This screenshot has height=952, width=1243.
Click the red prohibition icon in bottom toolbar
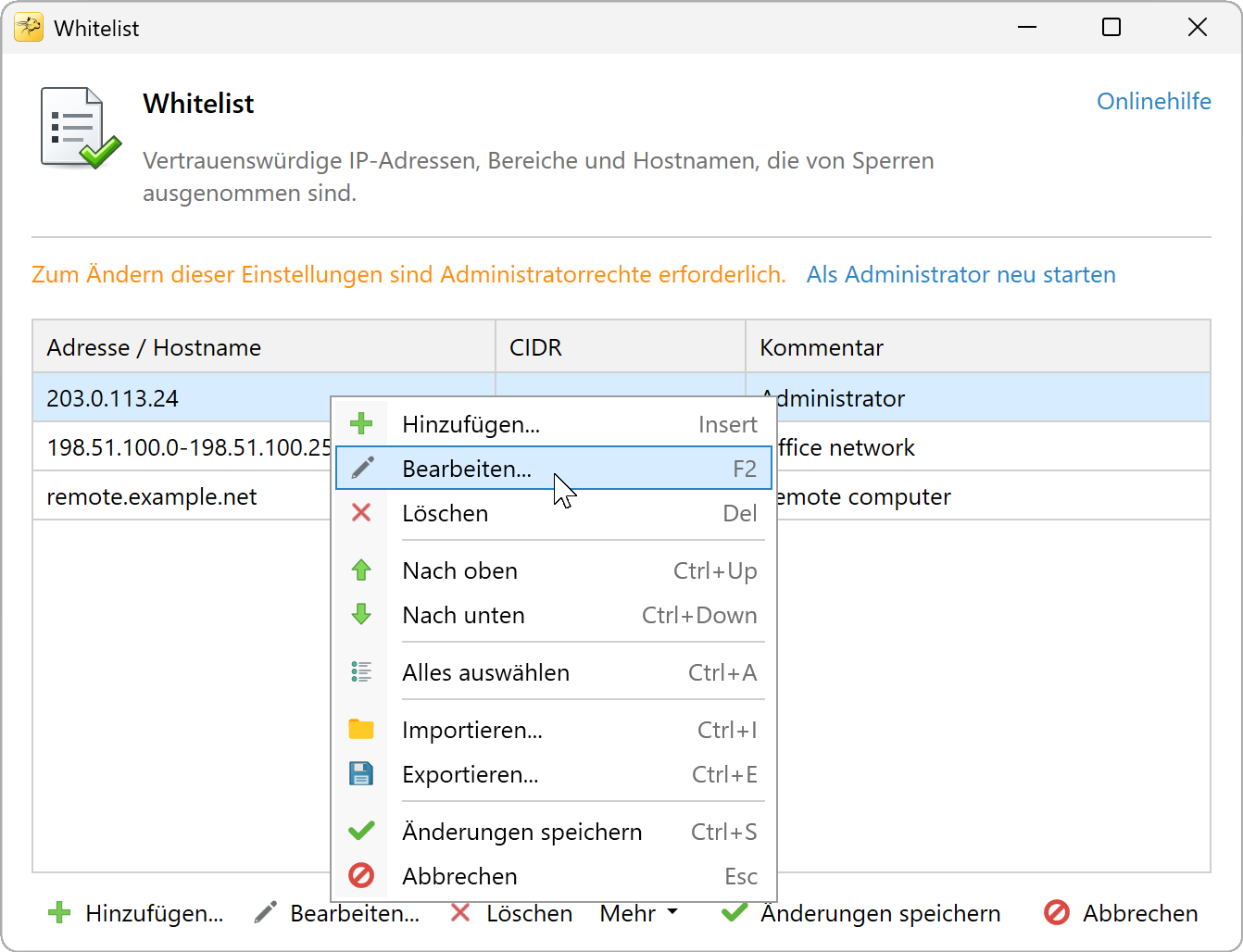point(1057,913)
